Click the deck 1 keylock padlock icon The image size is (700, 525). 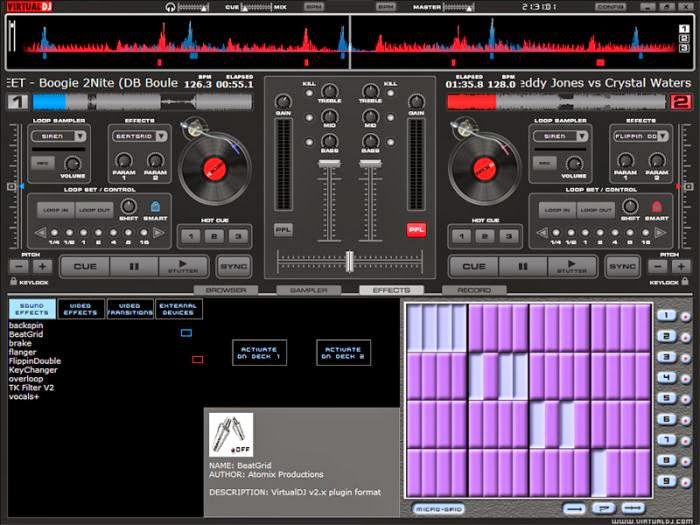[13, 281]
